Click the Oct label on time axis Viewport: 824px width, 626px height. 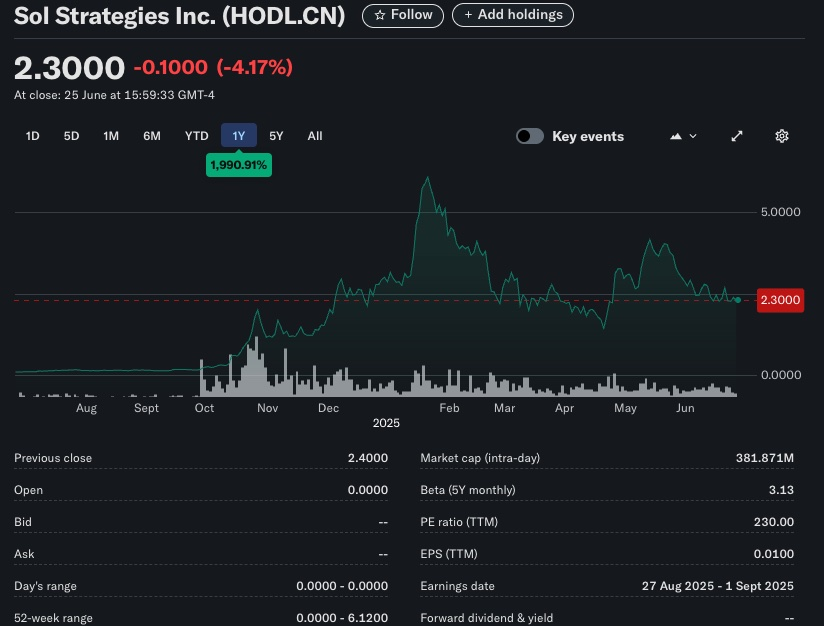tap(204, 408)
